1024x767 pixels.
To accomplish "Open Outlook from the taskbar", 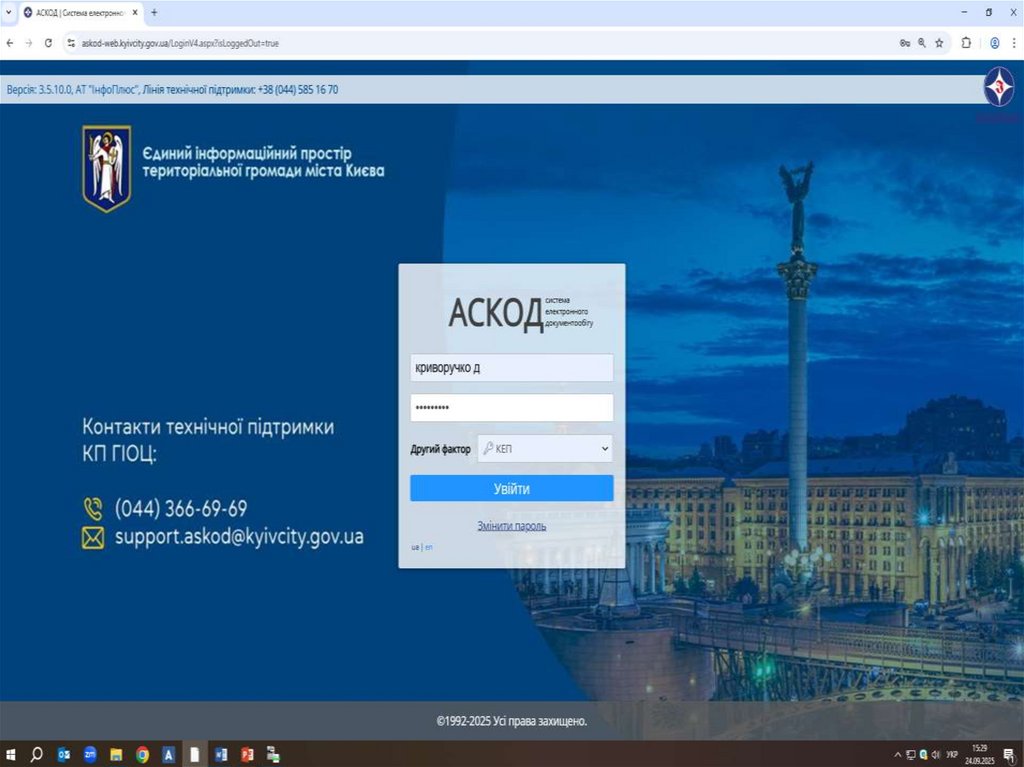I will 63,755.
